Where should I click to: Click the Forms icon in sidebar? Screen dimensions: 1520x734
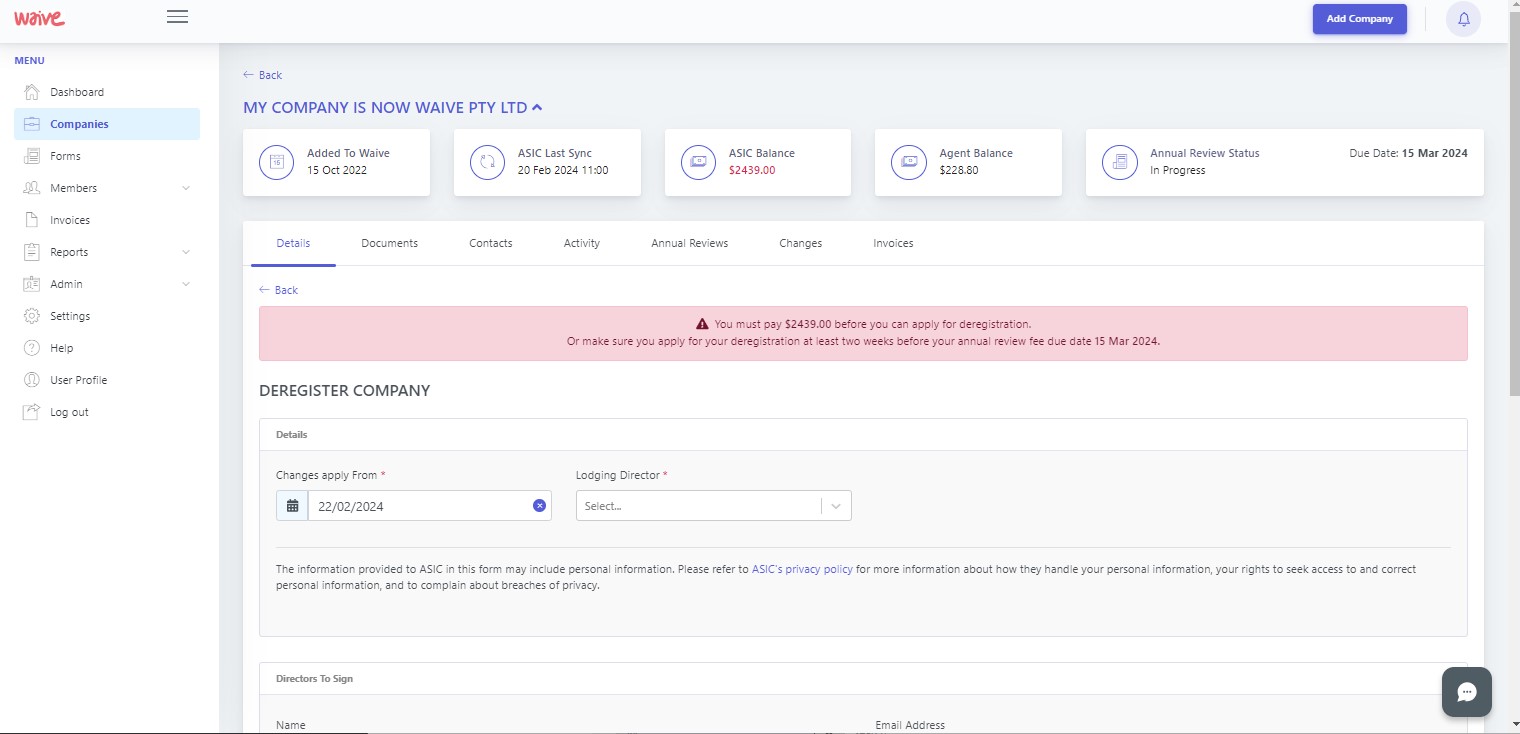(31, 156)
